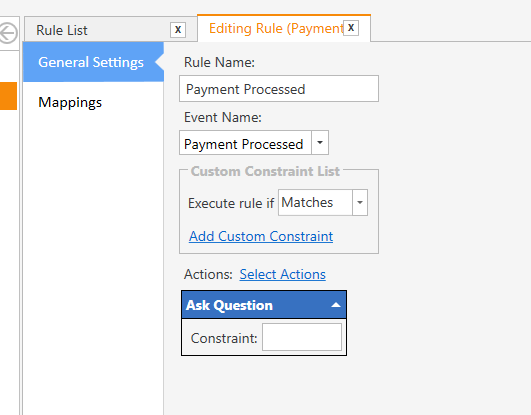The width and height of the screenshot is (531, 415).
Task: Click the Select Actions link
Action: point(282,274)
